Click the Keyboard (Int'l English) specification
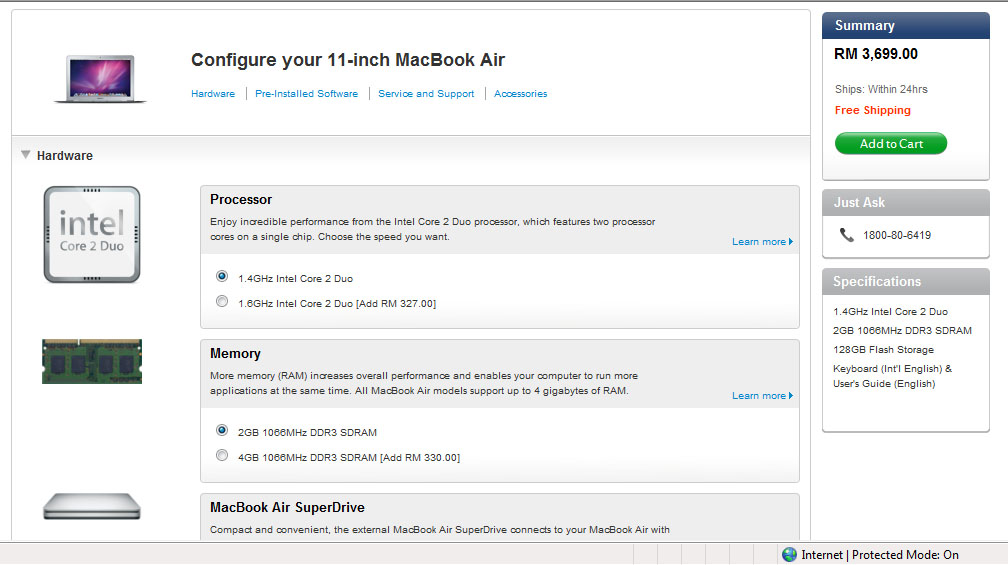The image size is (1008, 565). pyautogui.click(x=892, y=376)
